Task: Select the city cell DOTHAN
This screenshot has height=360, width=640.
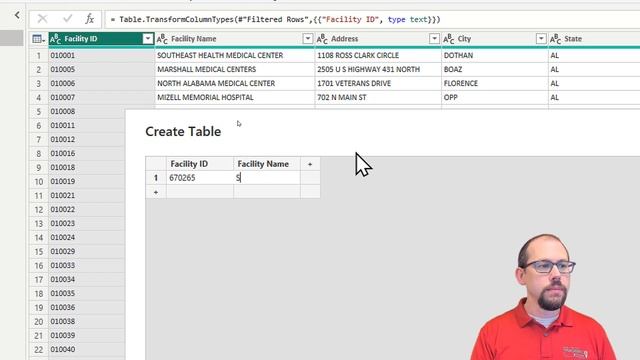Action: click(495, 55)
